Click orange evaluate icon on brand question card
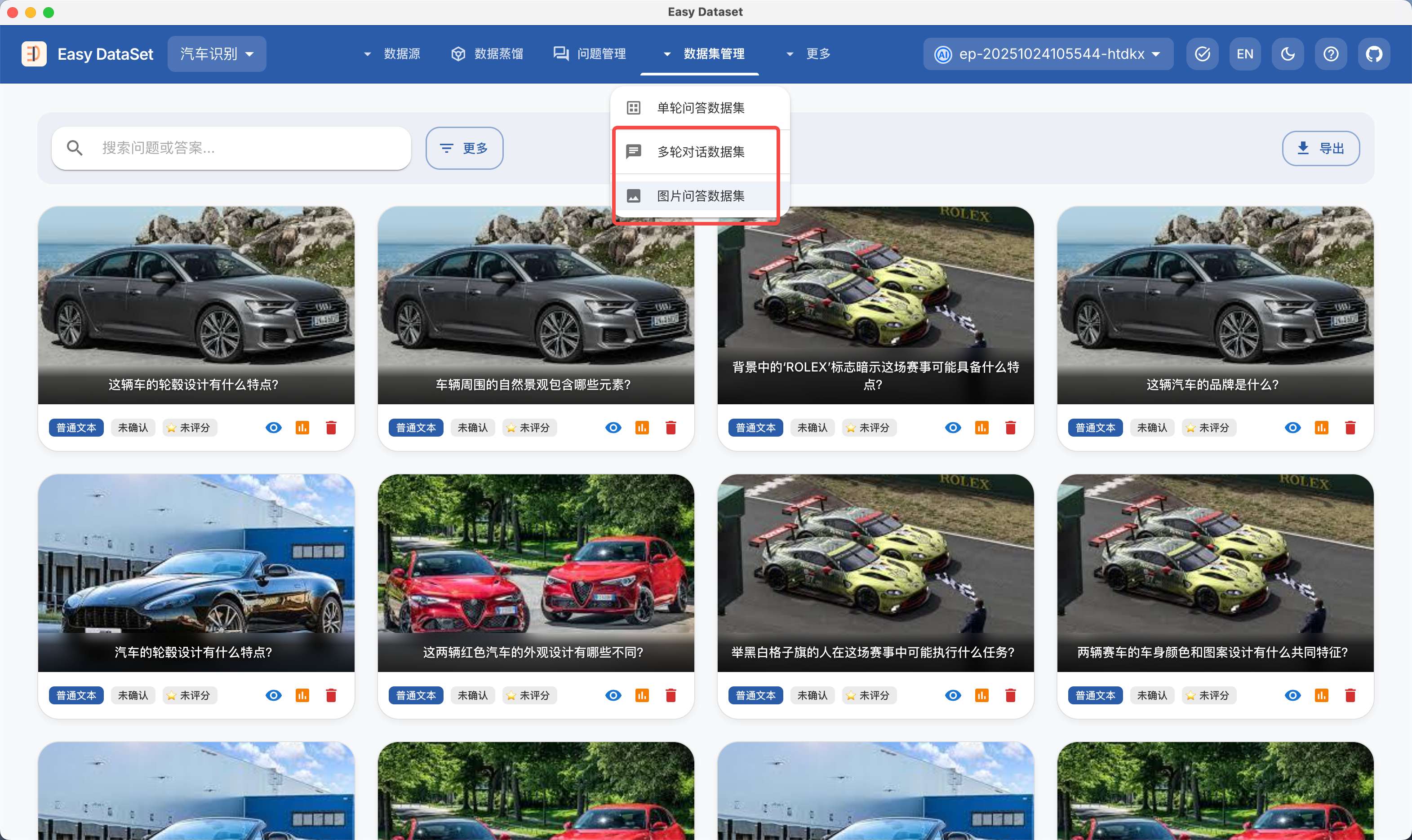 1321,427
